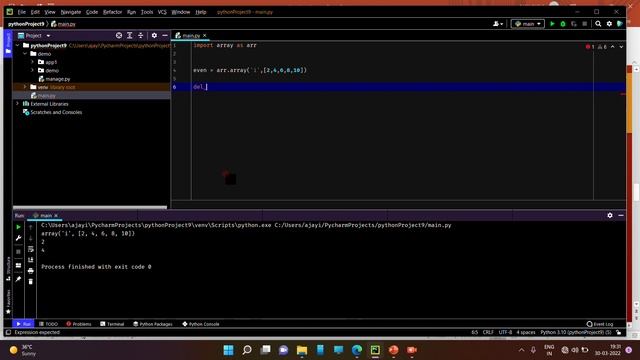Clear Run console with trash icon
Viewport: 640px width, 360px height.
[x=31, y=282]
